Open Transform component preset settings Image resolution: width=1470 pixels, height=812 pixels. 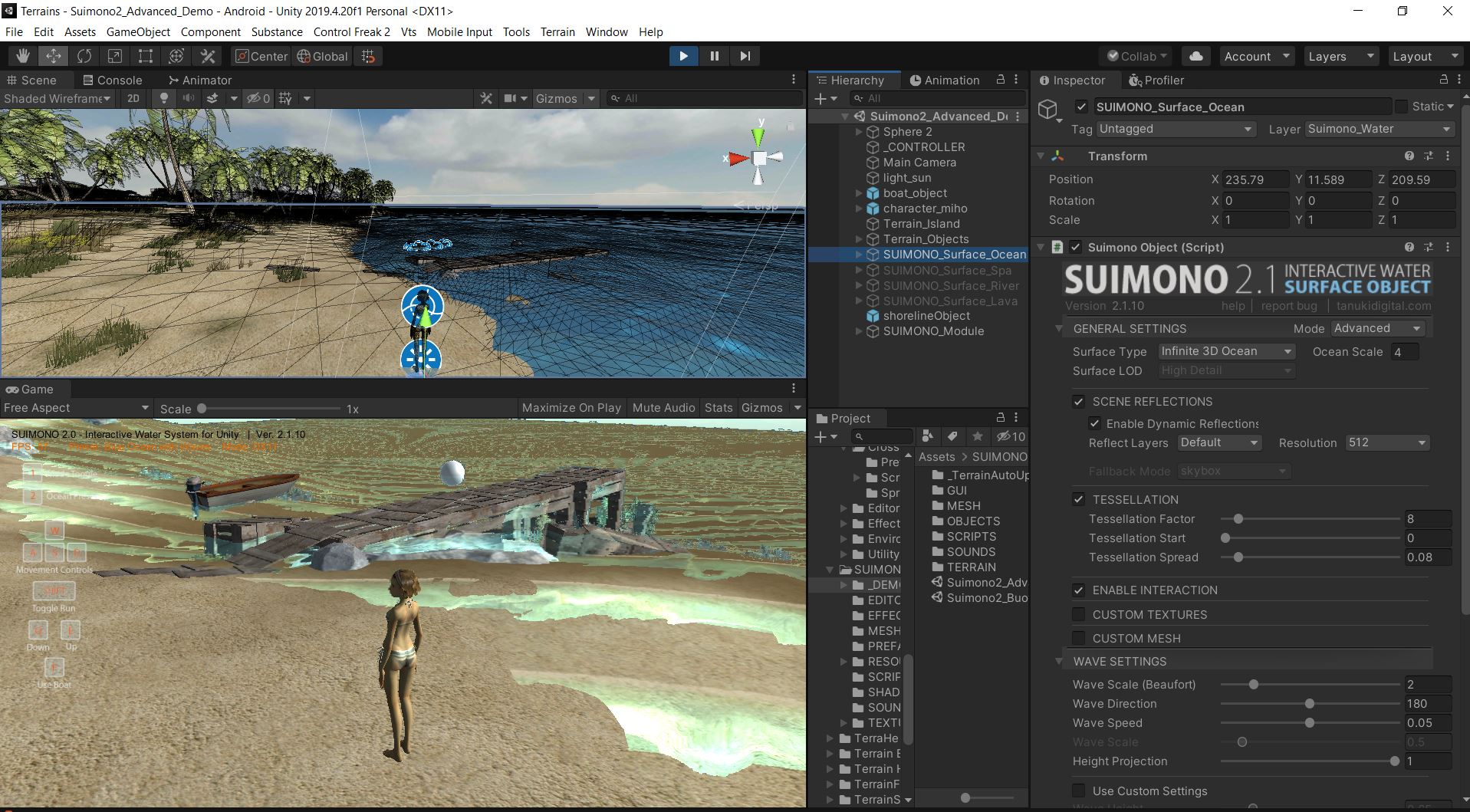(x=1429, y=156)
